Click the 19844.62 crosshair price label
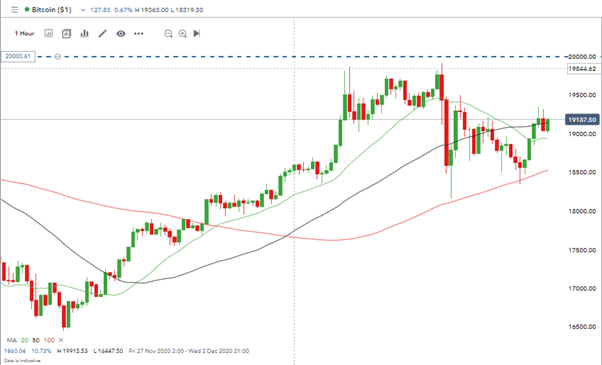602x365 pixels. (582, 69)
